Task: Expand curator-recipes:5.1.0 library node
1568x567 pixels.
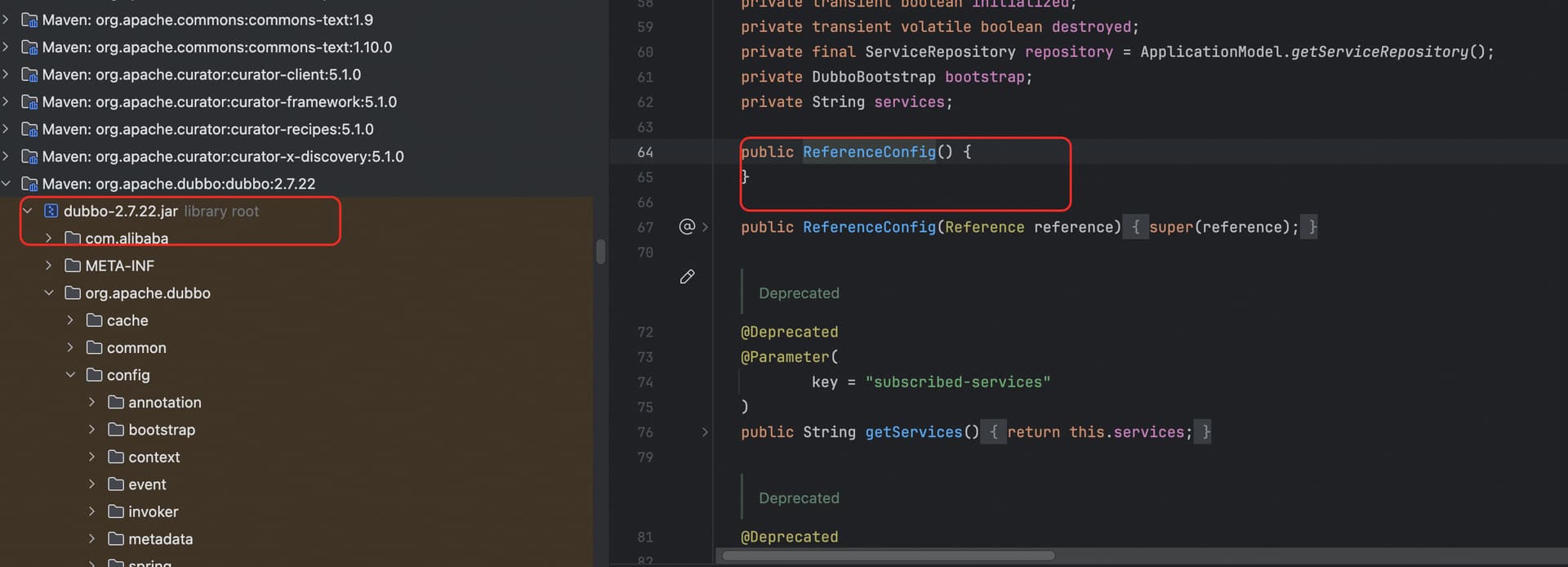Action: tap(6, 129)
